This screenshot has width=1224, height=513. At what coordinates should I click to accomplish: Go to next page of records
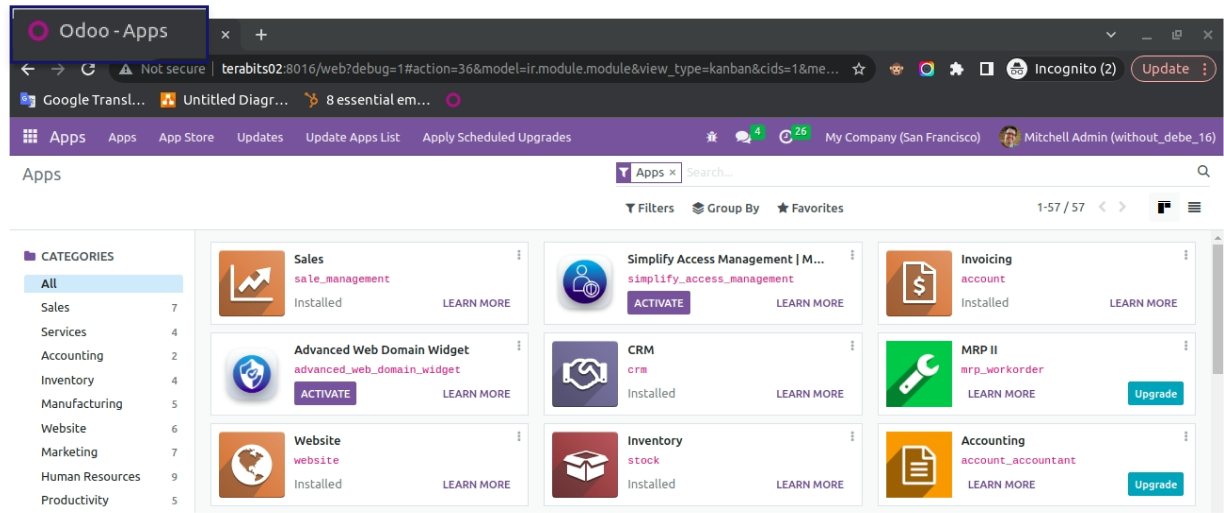[1122, 207]
